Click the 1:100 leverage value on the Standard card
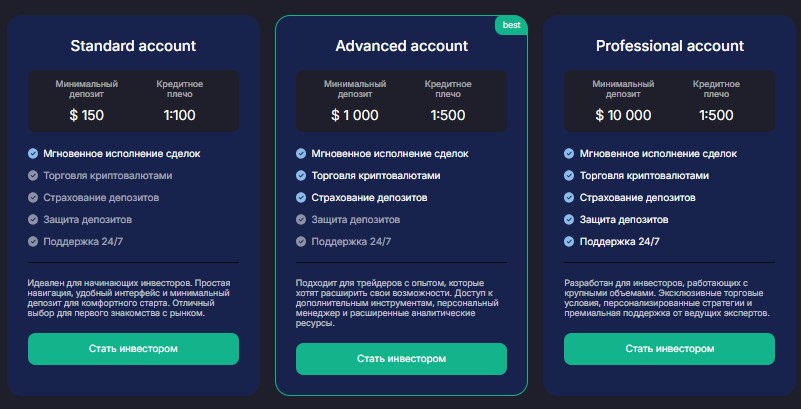The image size is (801, 409). [x=180, y=115]
